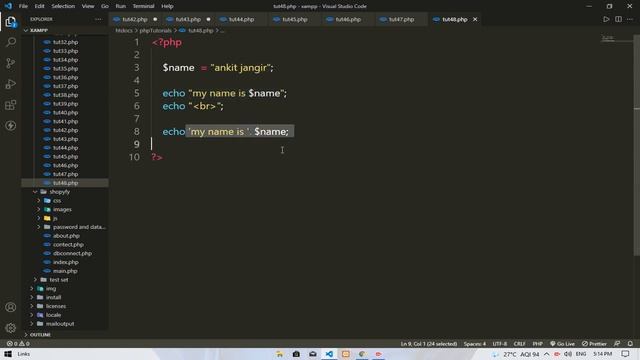The image size is (640, 360).
Task: Click the unsaved dot on tut42.php tab
Action: (155, 19)
